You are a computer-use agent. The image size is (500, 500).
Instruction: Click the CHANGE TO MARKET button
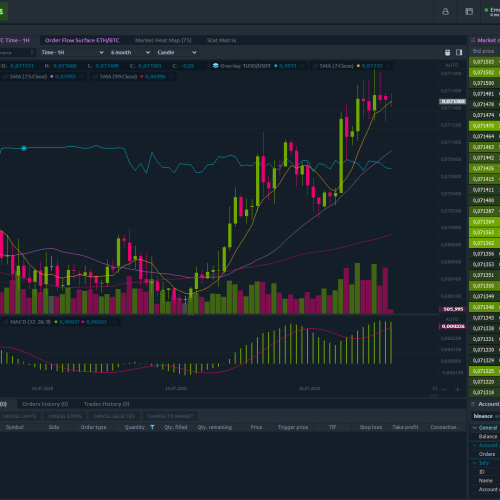coord(170,416)
